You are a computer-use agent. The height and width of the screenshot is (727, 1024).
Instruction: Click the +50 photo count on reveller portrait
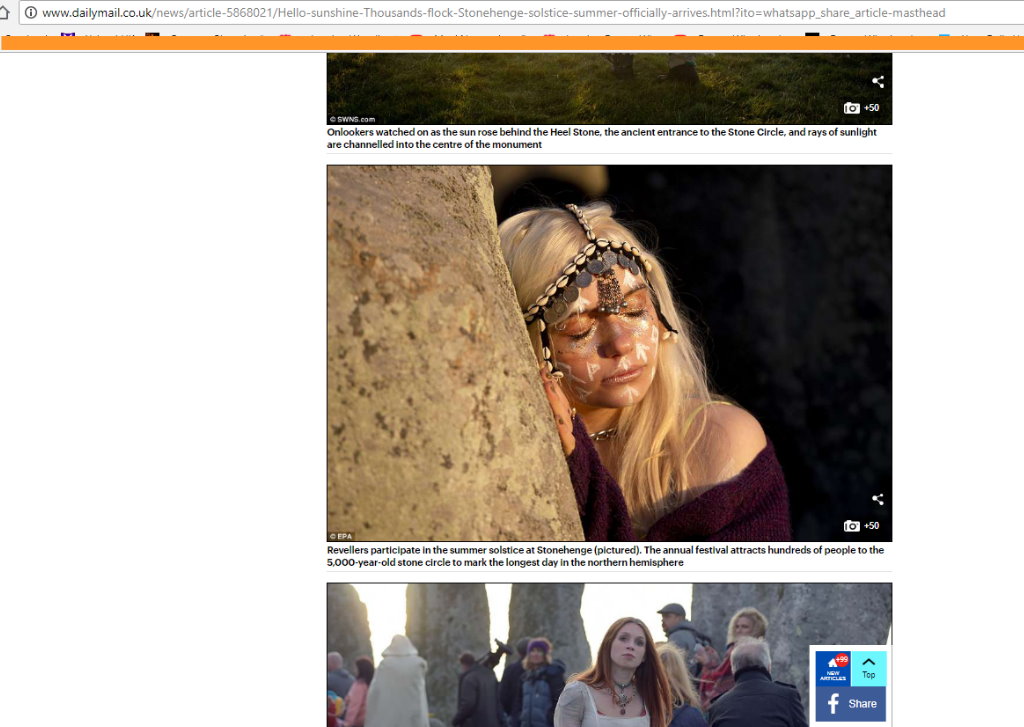[872, 526]
